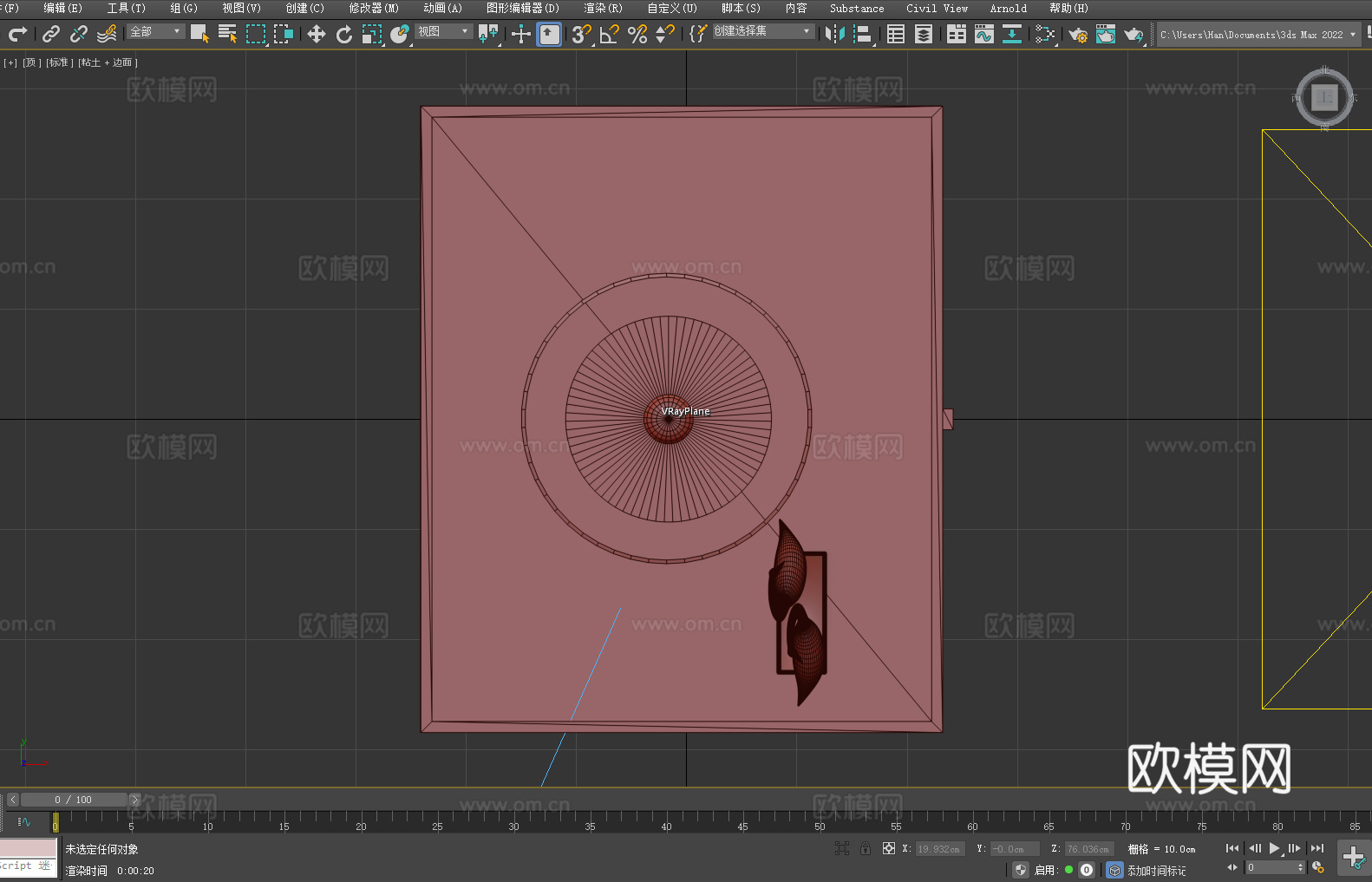
Task: Expand the project path dropdown
Action: tap(1353, 35)
